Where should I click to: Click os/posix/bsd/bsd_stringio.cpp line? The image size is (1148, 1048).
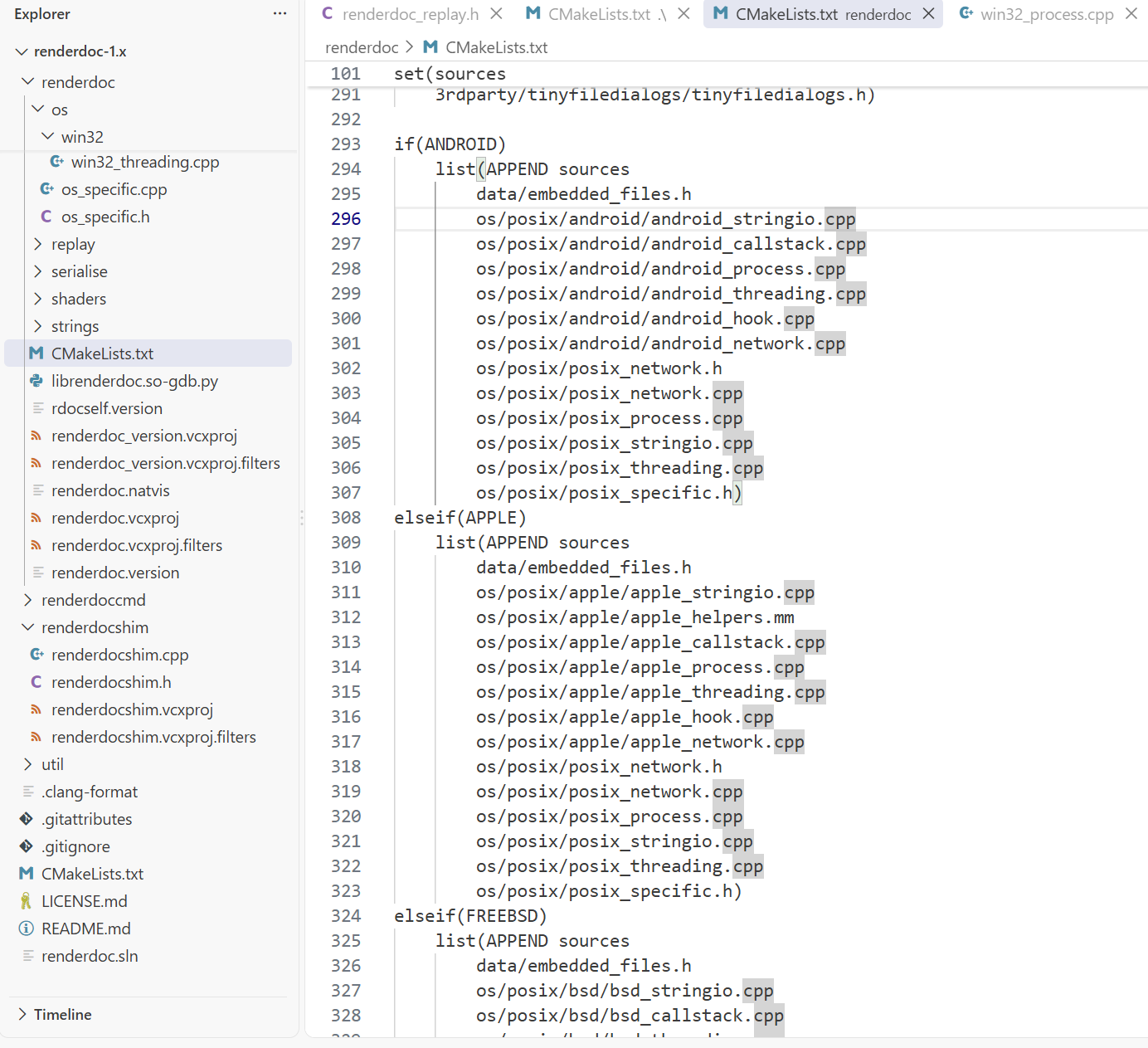pos(625,991)
